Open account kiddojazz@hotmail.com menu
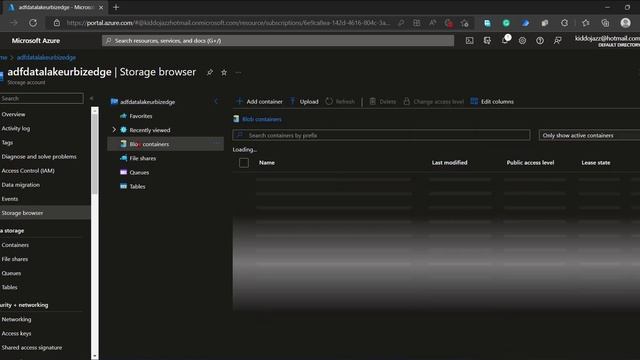The height and width of the screenshot is (360, 640). pyautogui.click(x=607, y=40)
